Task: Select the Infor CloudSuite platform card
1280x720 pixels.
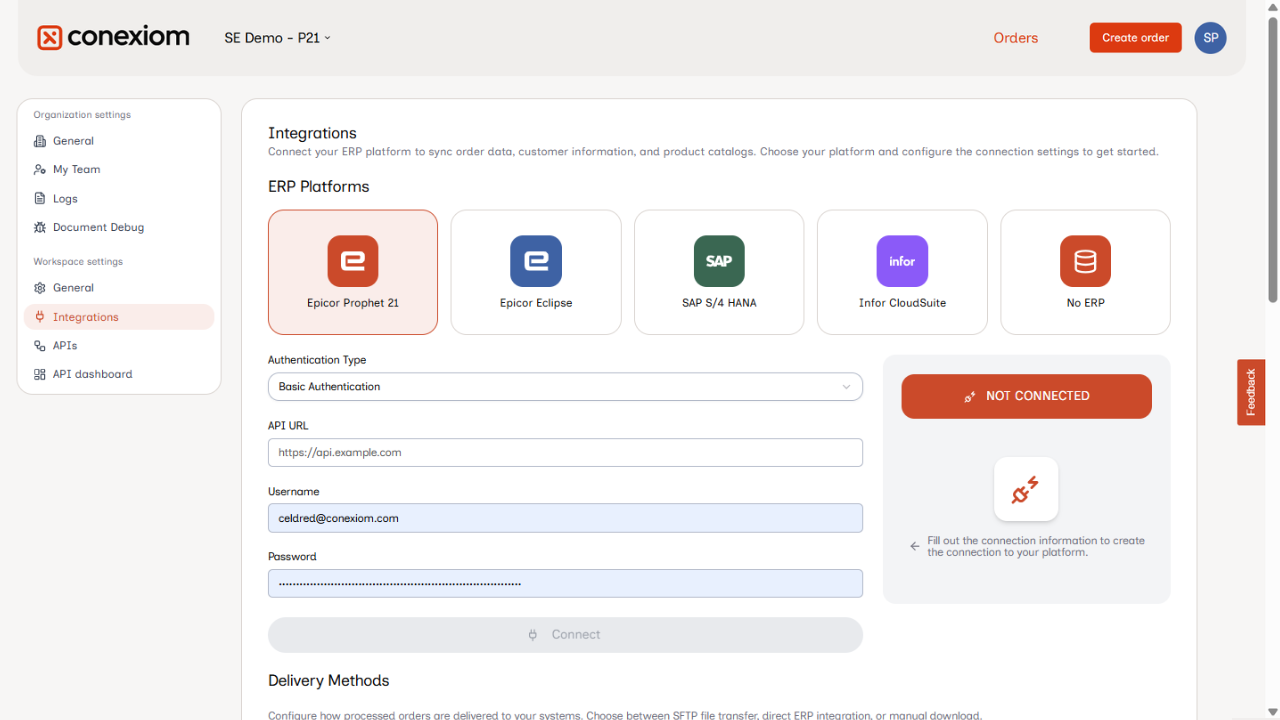Action: [x=902, y=272]
